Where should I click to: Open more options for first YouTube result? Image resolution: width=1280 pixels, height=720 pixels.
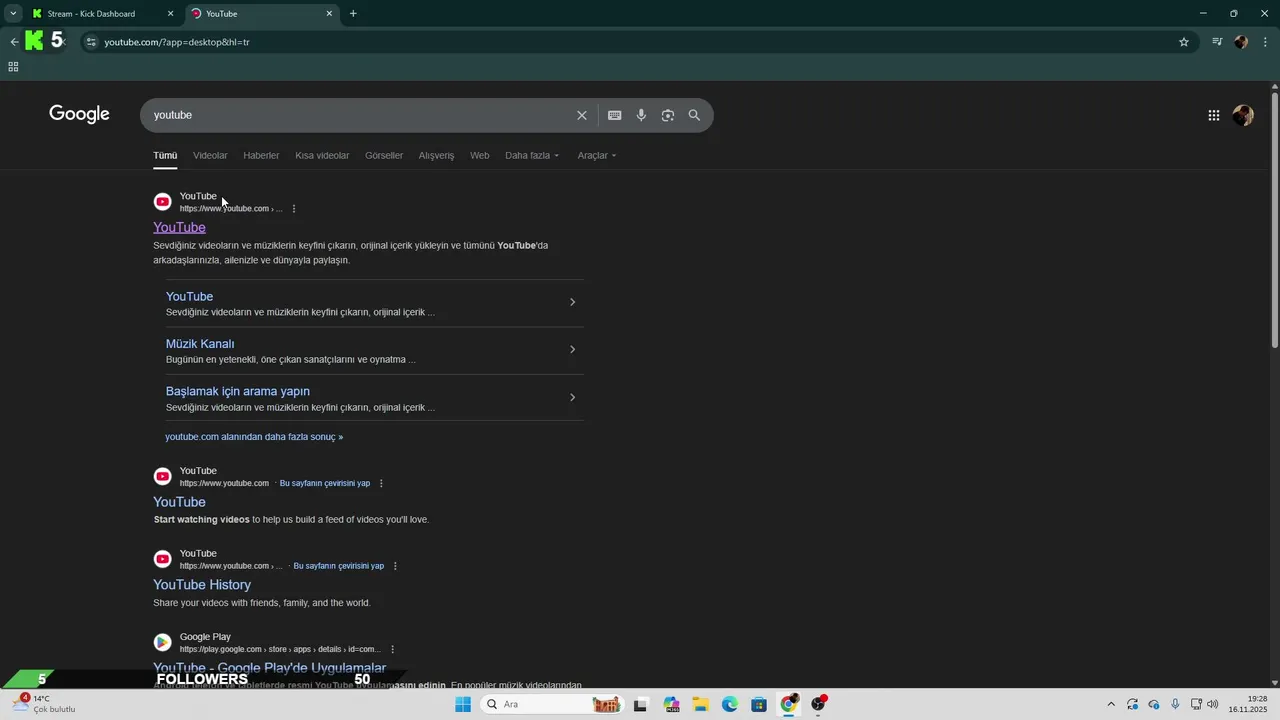[x=294, y=209]
